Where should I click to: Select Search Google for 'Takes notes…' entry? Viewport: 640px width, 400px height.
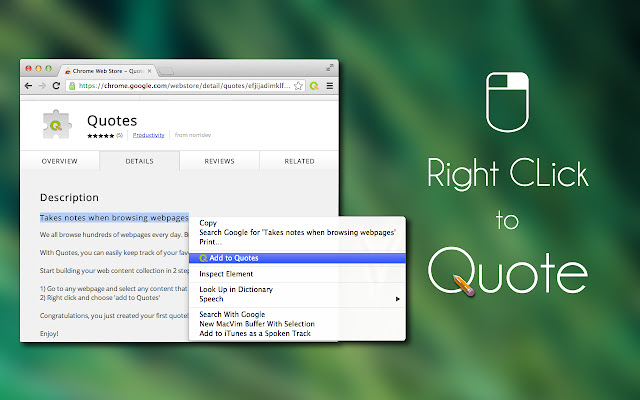(298, 232)
